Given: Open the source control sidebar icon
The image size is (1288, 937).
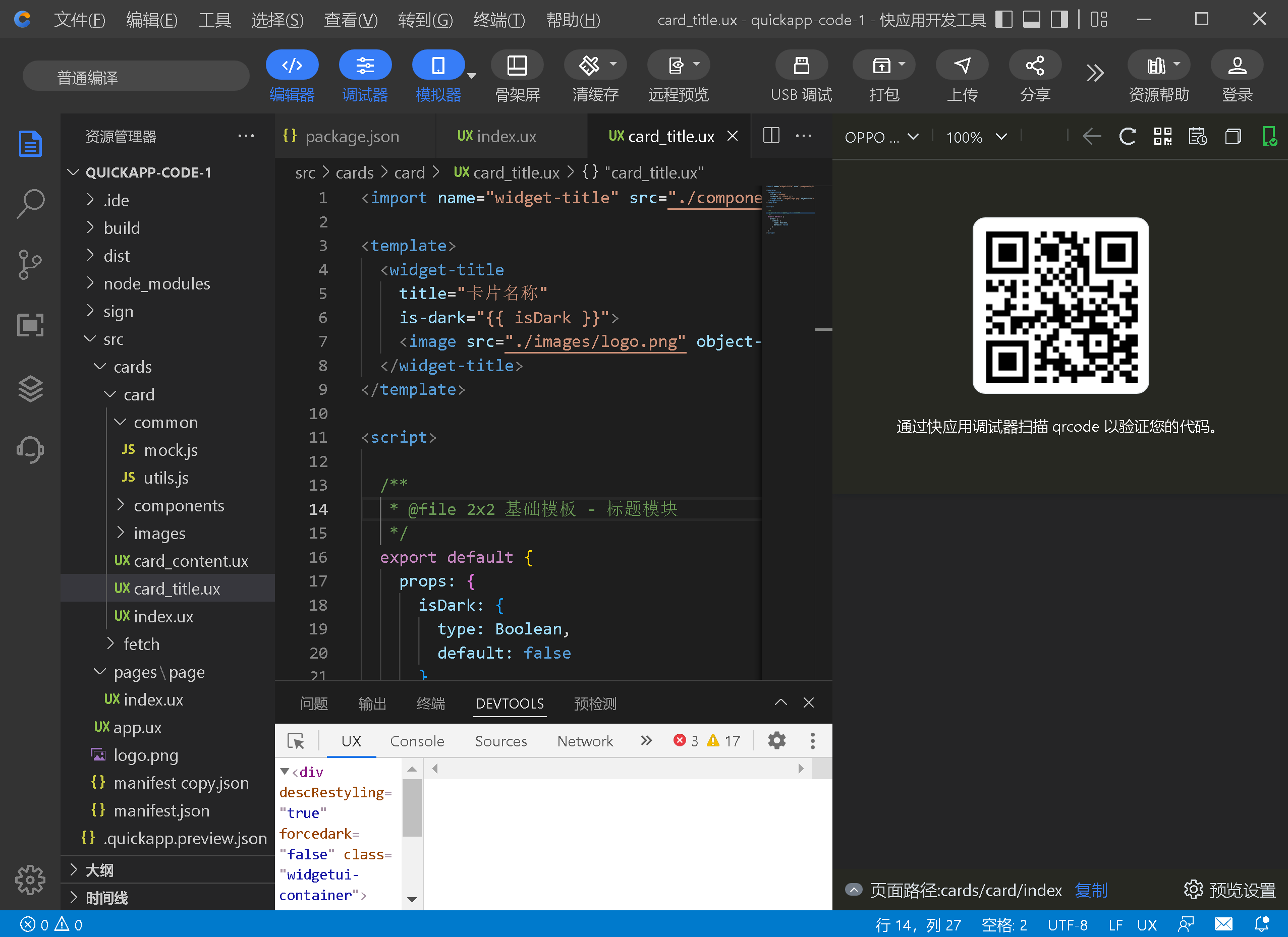Looking at the screenshot, I should (30, 264).
